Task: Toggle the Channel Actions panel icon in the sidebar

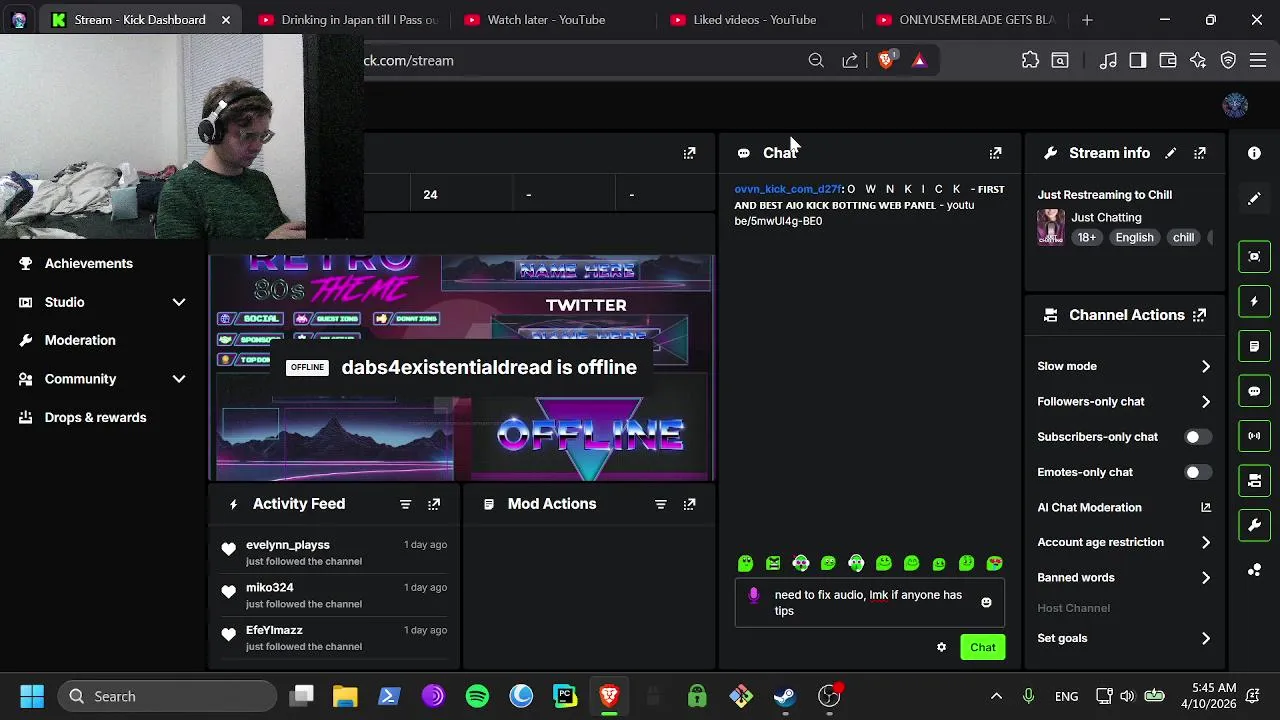Action: (1254, 481)
